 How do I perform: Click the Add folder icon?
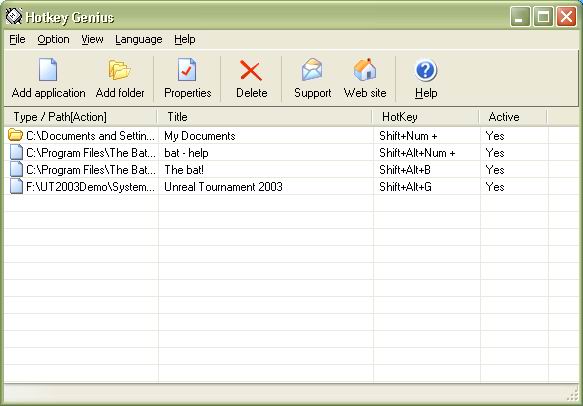(x=119, y=70)
